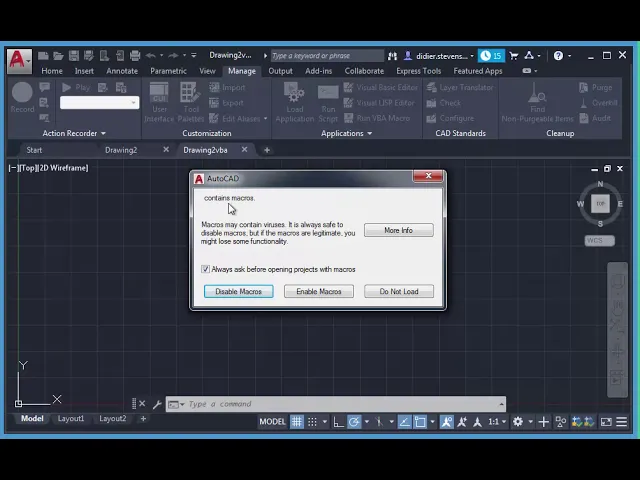This screenshot has height=480, width=640.
Task: Switch to the Drawing2 file tab
Action: 121,150
